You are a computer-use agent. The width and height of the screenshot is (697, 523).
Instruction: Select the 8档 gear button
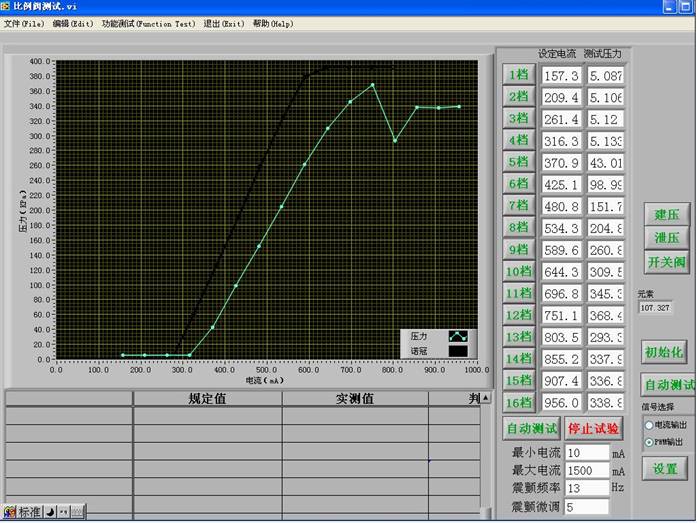(x=518, y=228)
